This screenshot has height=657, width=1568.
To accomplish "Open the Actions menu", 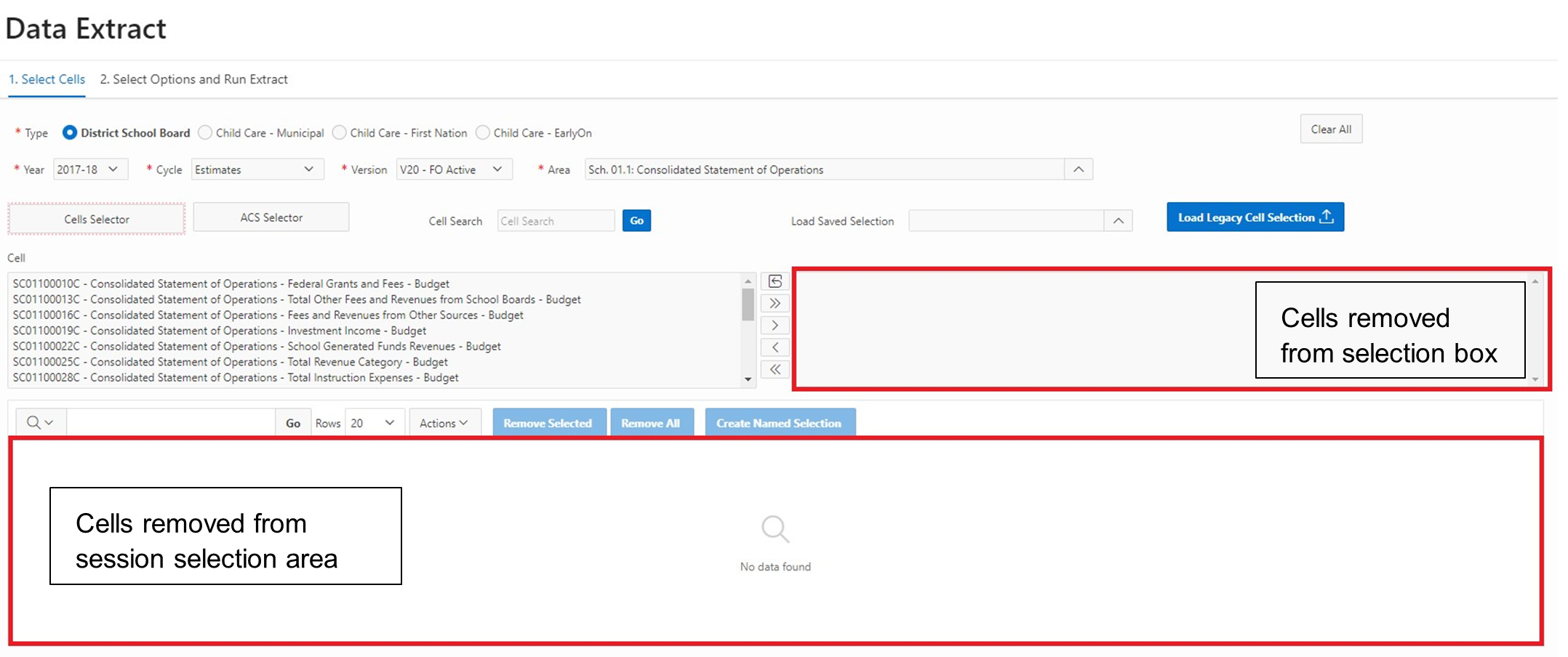I will pyautogui.click(x=444, y=423).
